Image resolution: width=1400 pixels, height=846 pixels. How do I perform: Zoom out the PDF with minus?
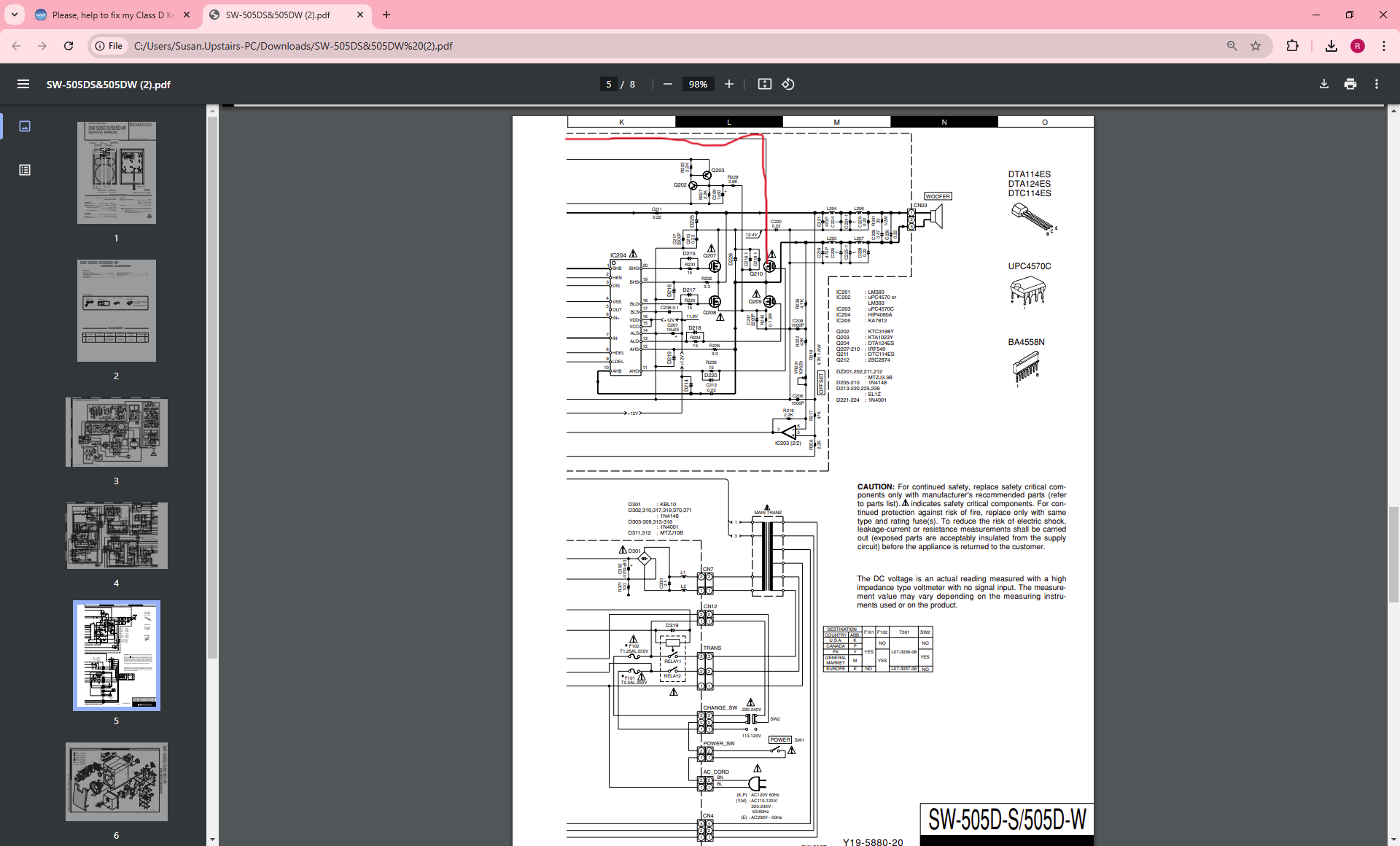667,85
